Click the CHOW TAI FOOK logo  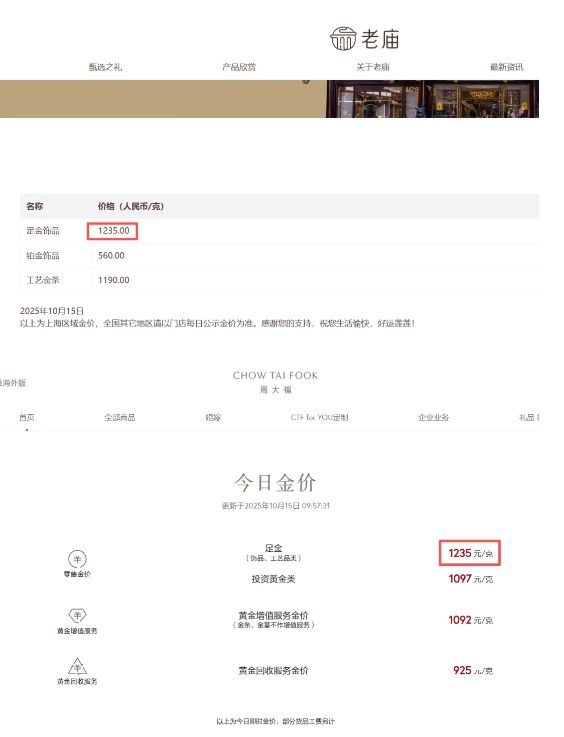(275, 382)
